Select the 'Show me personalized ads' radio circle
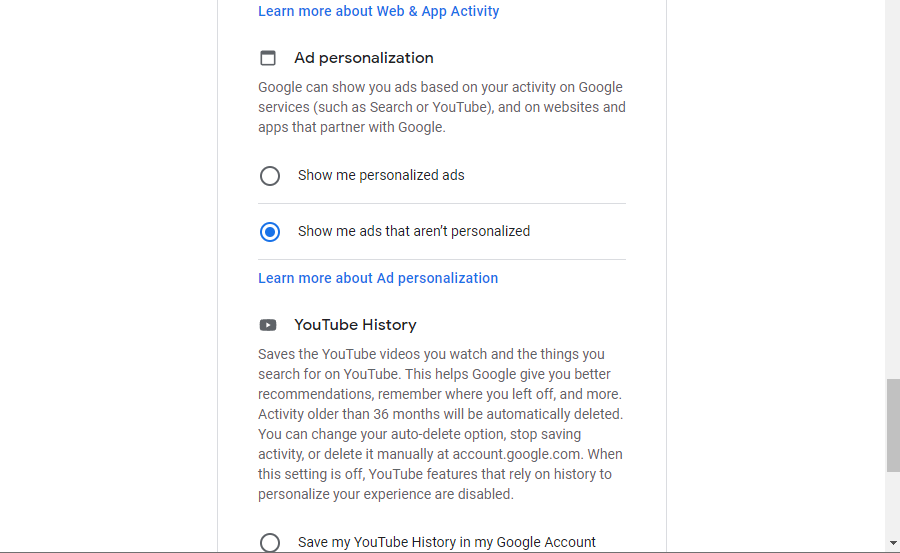Viewport: 900px width, 553px height. point(270,176)
